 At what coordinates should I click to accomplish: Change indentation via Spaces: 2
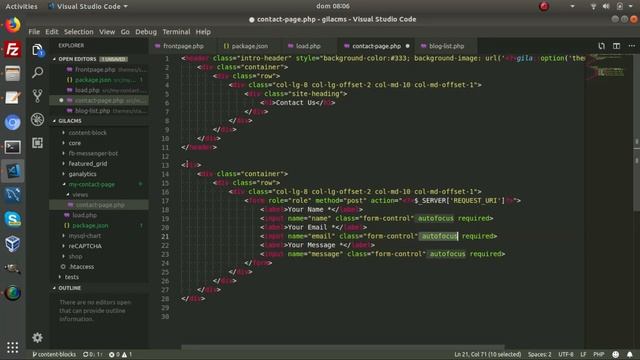(x=539, y=354)
